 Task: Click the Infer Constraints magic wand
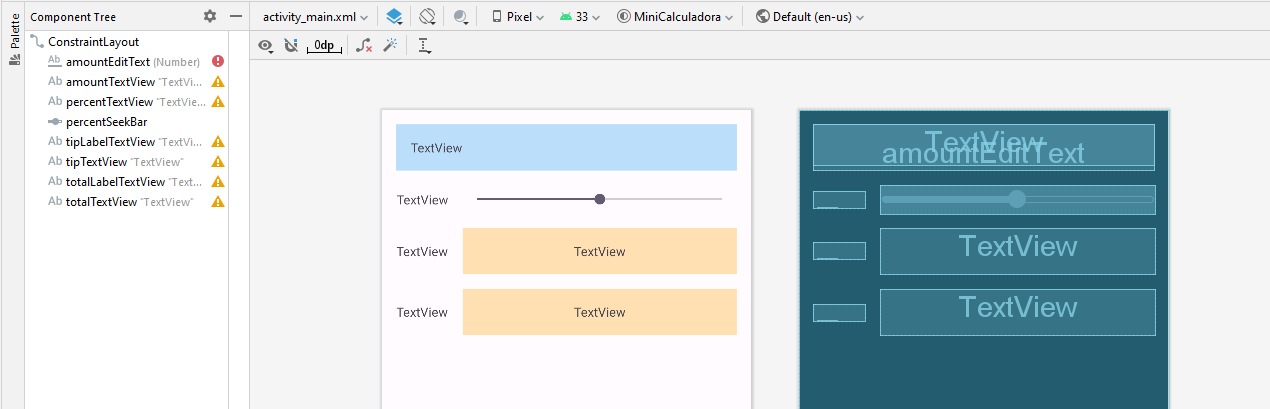391,45
